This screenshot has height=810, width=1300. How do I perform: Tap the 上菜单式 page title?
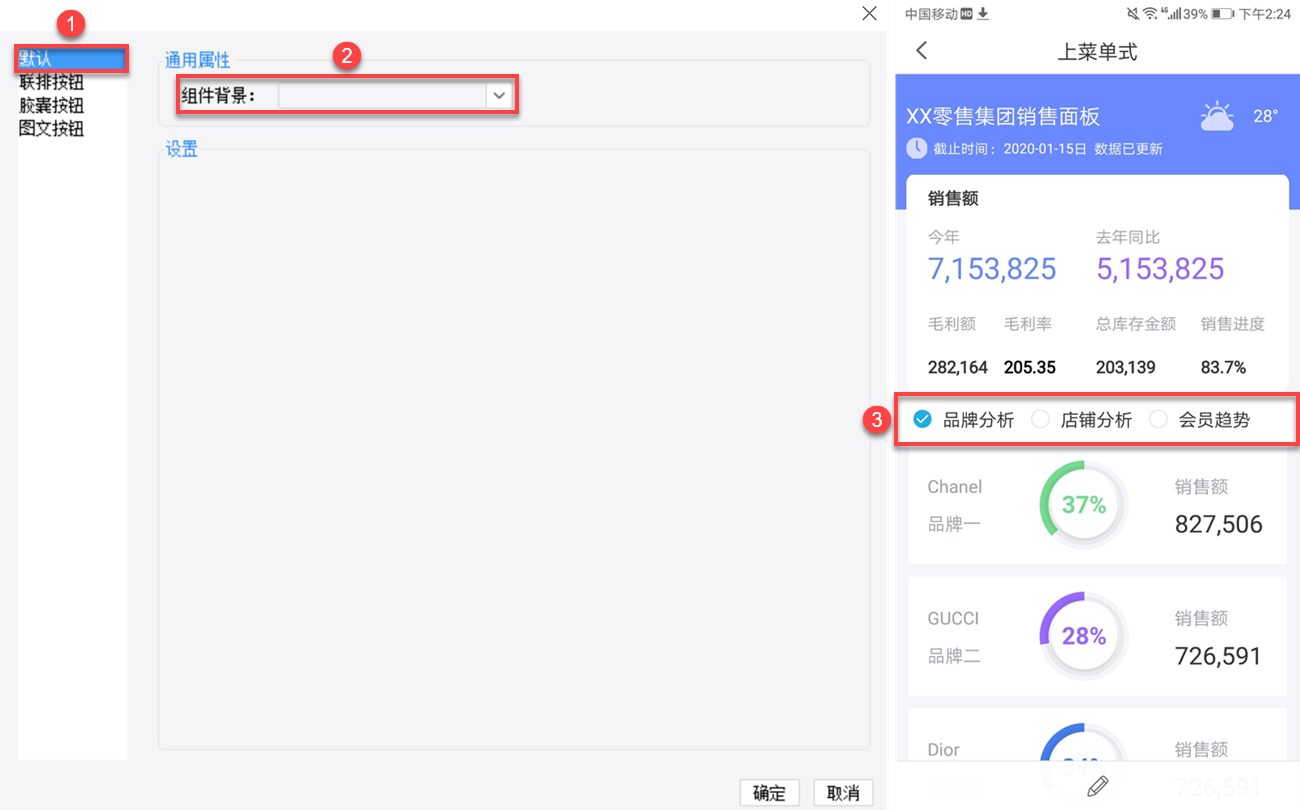[1097, 51]
